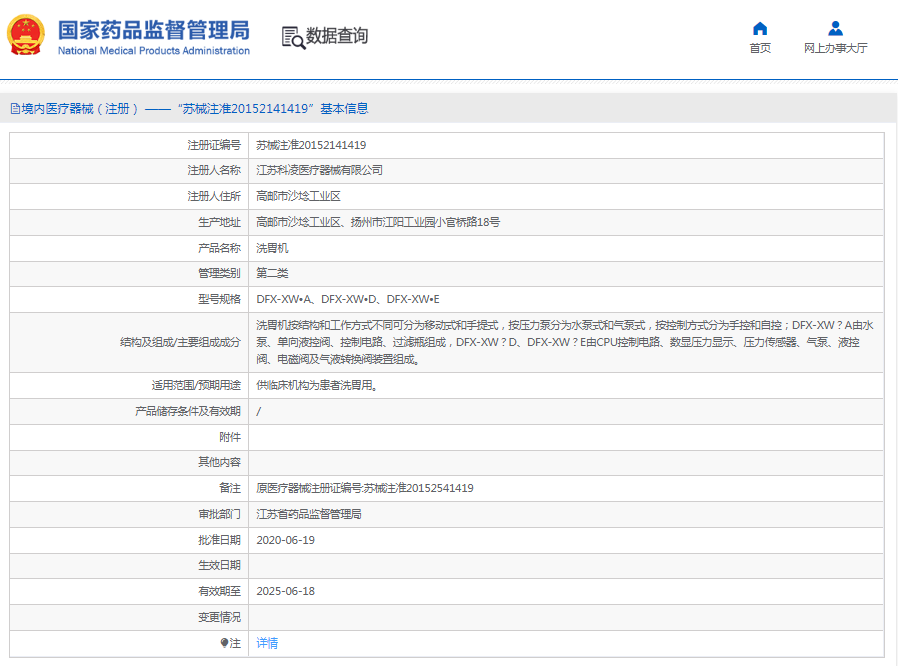This screenshot has width=898, height=666.
Task: Click the bullet icon beside 注
Action: tap(224, 643)
